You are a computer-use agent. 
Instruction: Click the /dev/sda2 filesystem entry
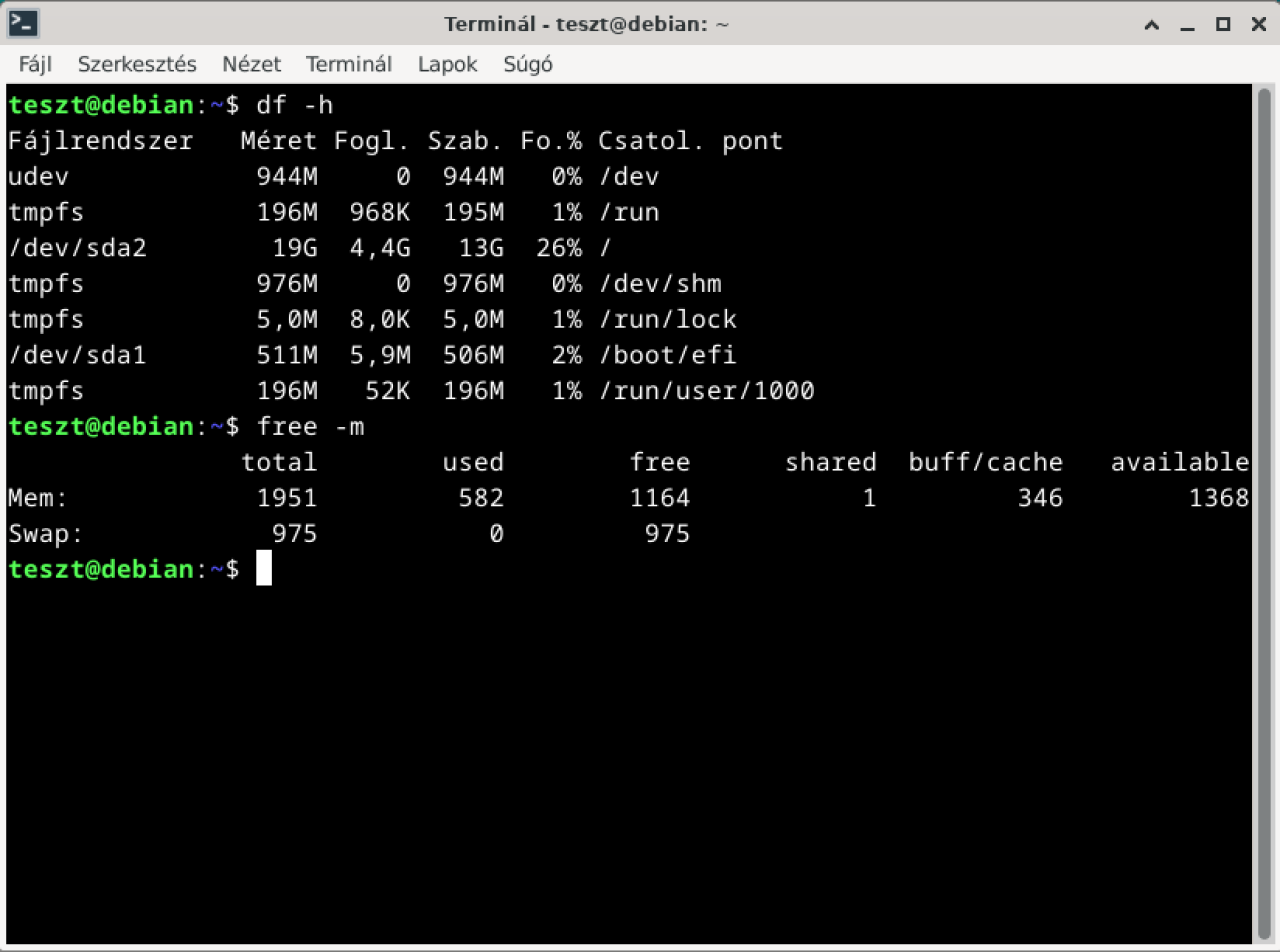click(77, 248)
